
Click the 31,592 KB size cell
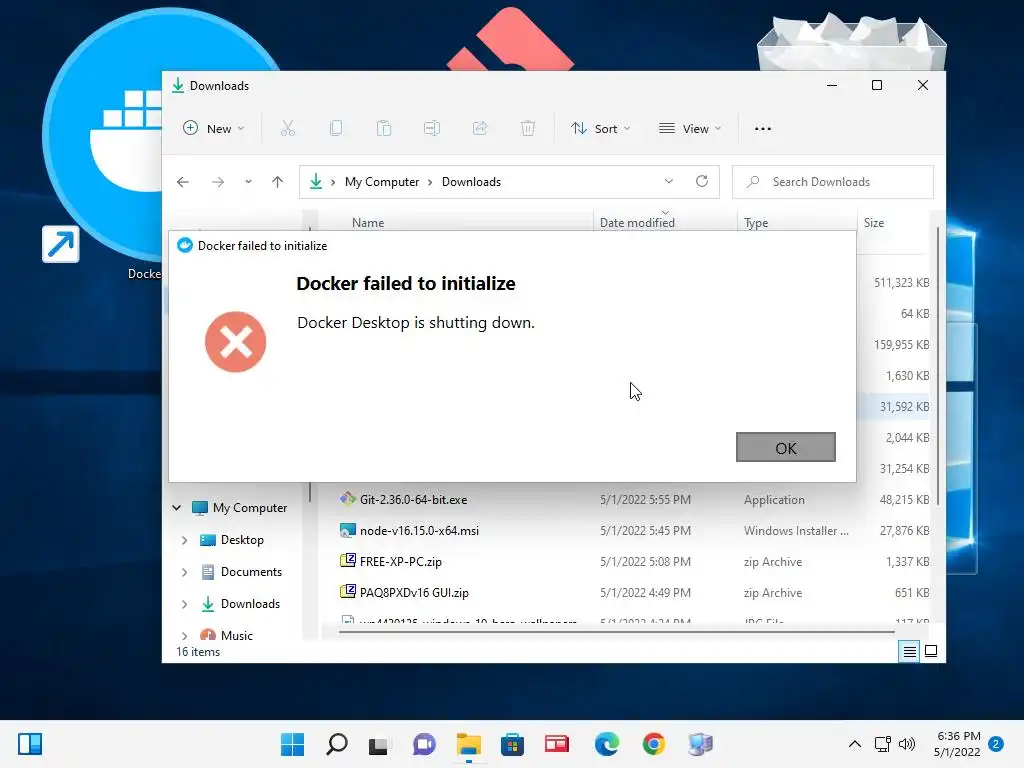tap(904, 407)
